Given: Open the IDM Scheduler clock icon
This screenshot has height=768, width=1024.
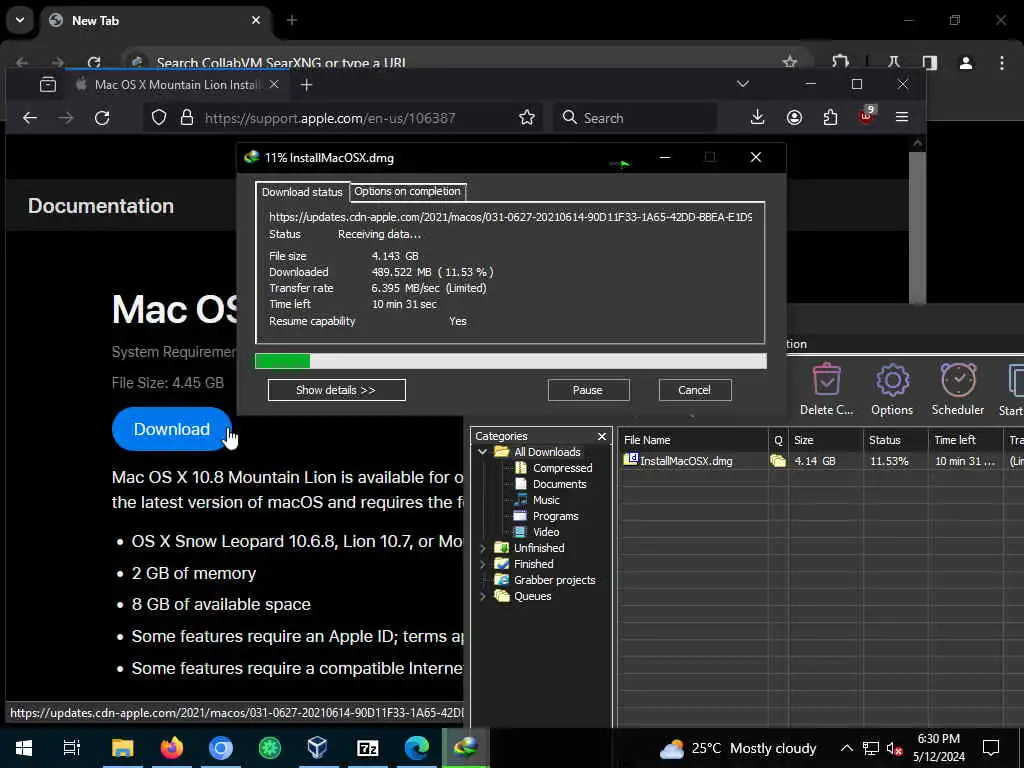Looking at the screenshot, I should [957, 390].
